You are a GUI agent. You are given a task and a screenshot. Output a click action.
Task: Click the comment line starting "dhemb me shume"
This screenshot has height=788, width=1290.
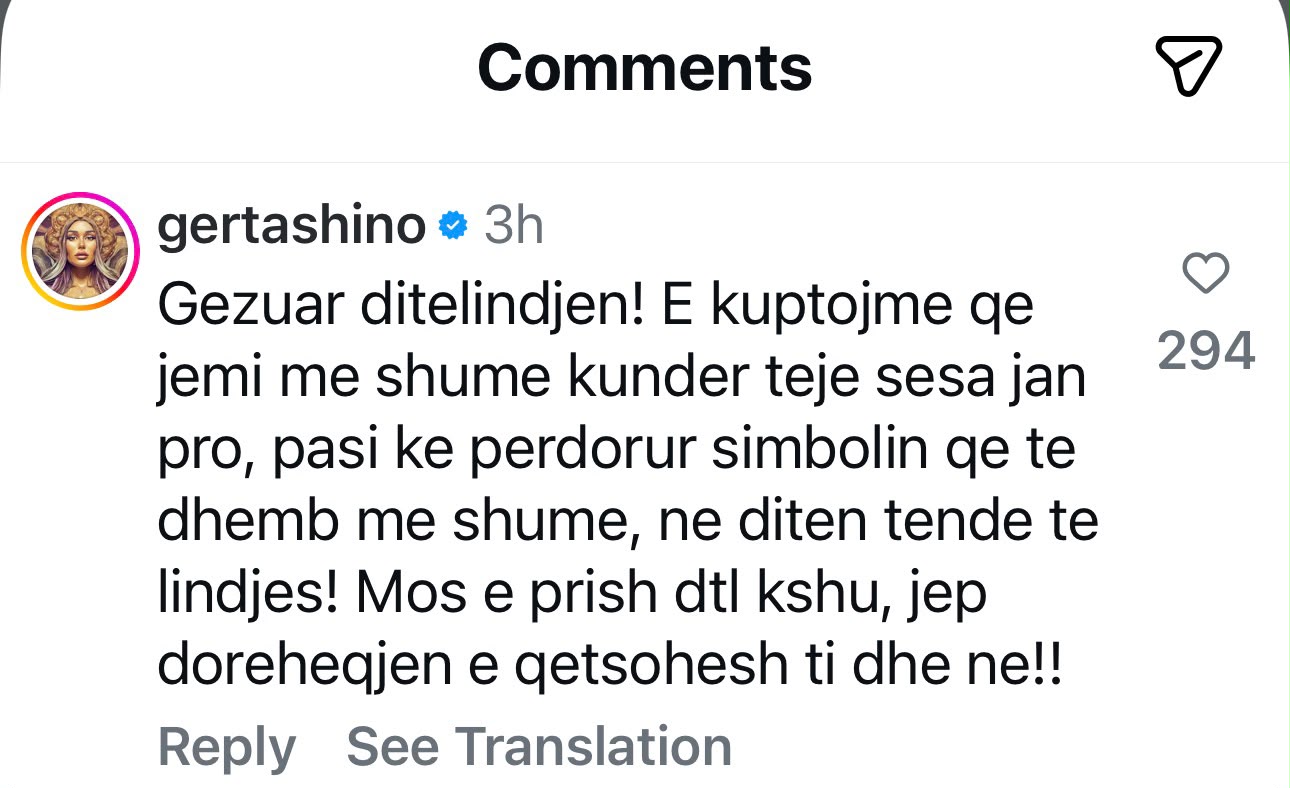click(628, 524)
